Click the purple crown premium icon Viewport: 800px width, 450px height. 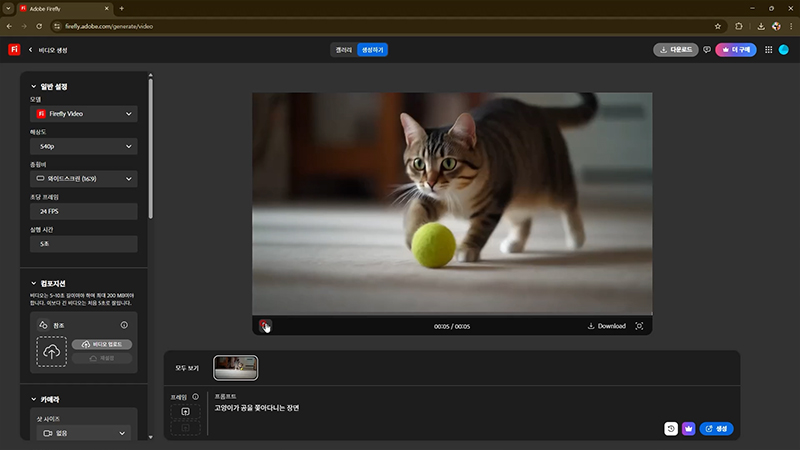(x=689, y=428)
